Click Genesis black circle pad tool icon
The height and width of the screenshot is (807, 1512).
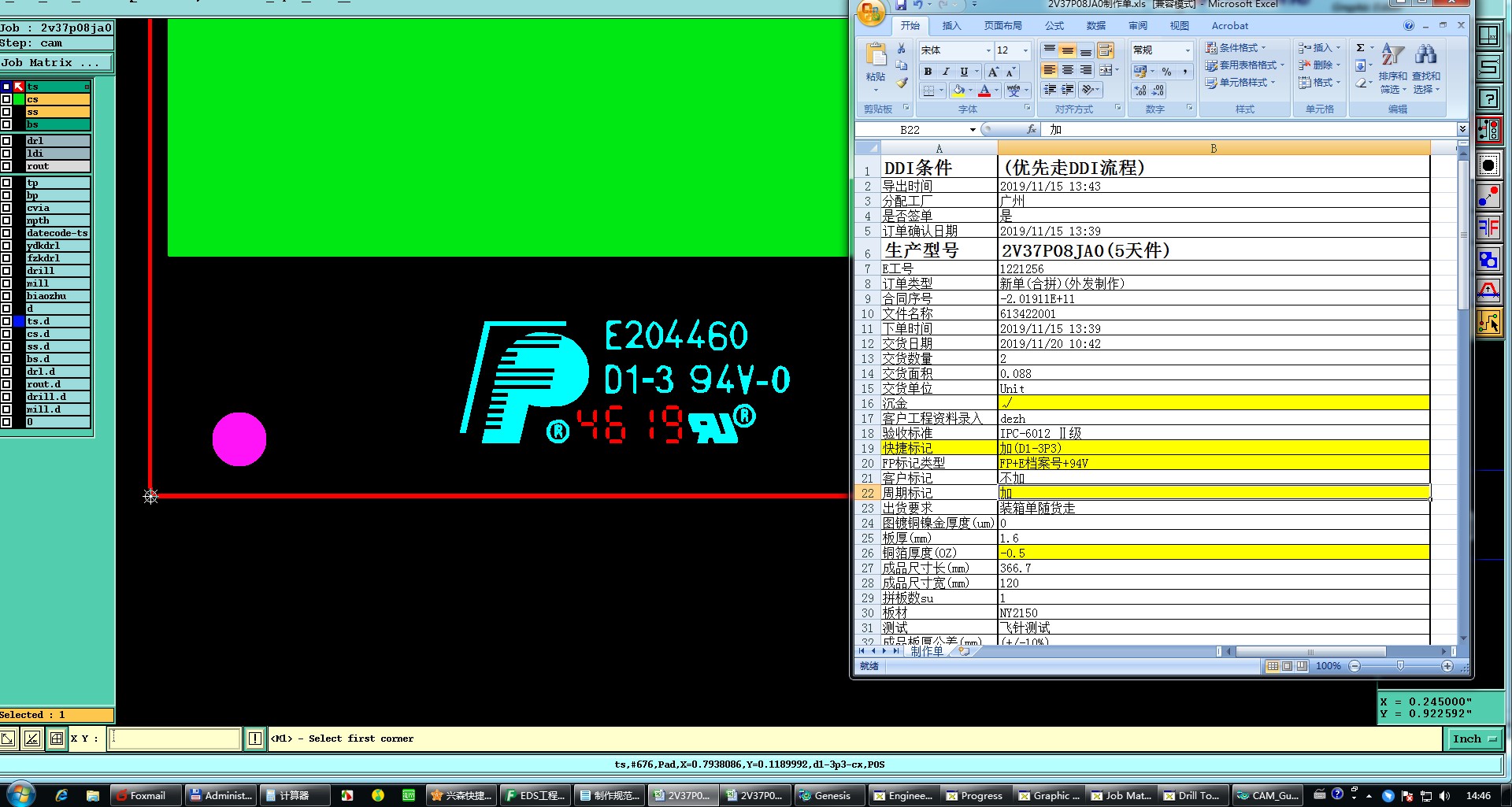(1488, 165)
